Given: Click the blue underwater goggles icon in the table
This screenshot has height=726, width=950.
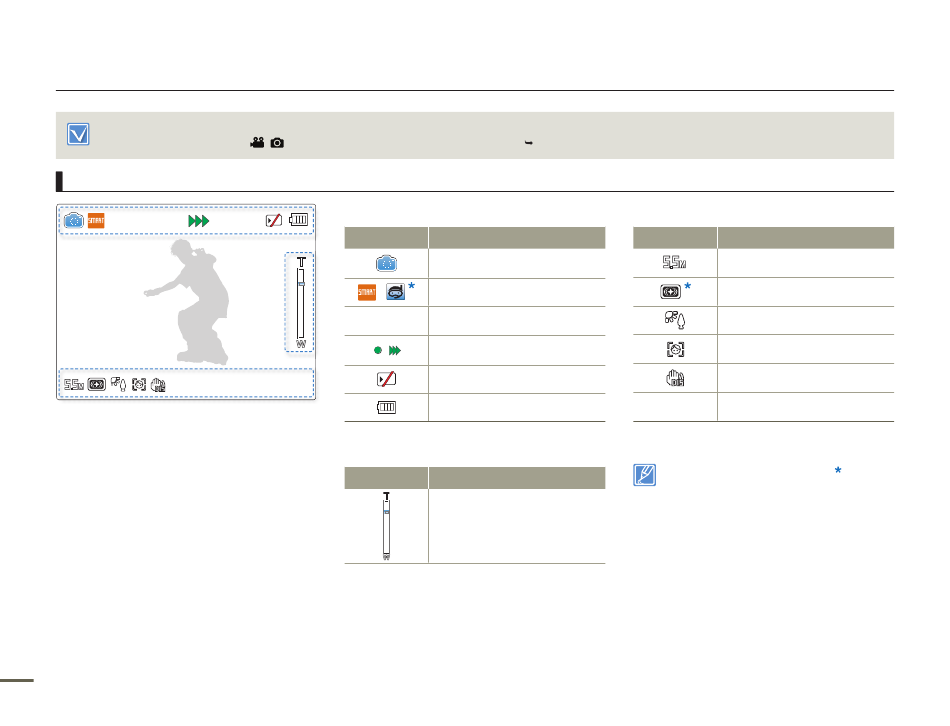Looking at the screenshot, I should point(396,293).
